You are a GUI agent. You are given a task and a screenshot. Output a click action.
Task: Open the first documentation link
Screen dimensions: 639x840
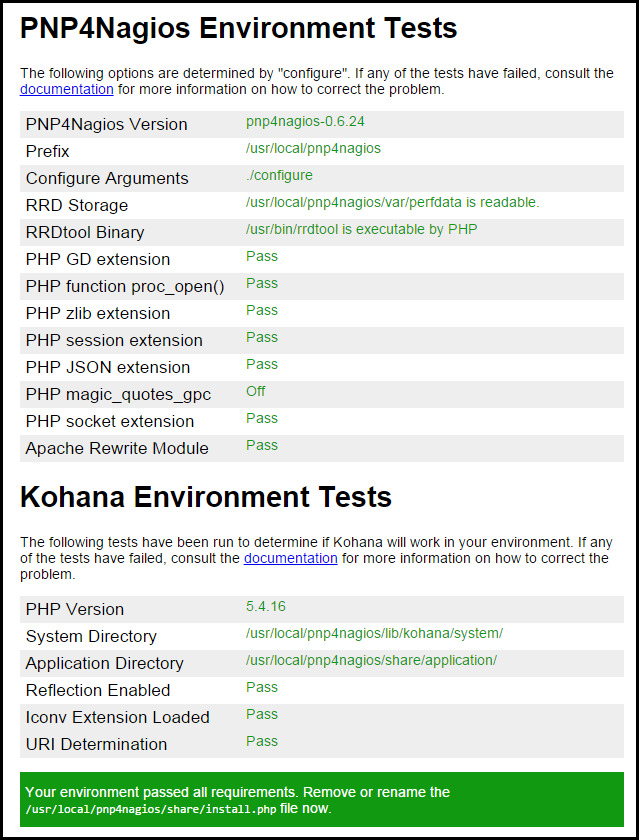point(67,89)
